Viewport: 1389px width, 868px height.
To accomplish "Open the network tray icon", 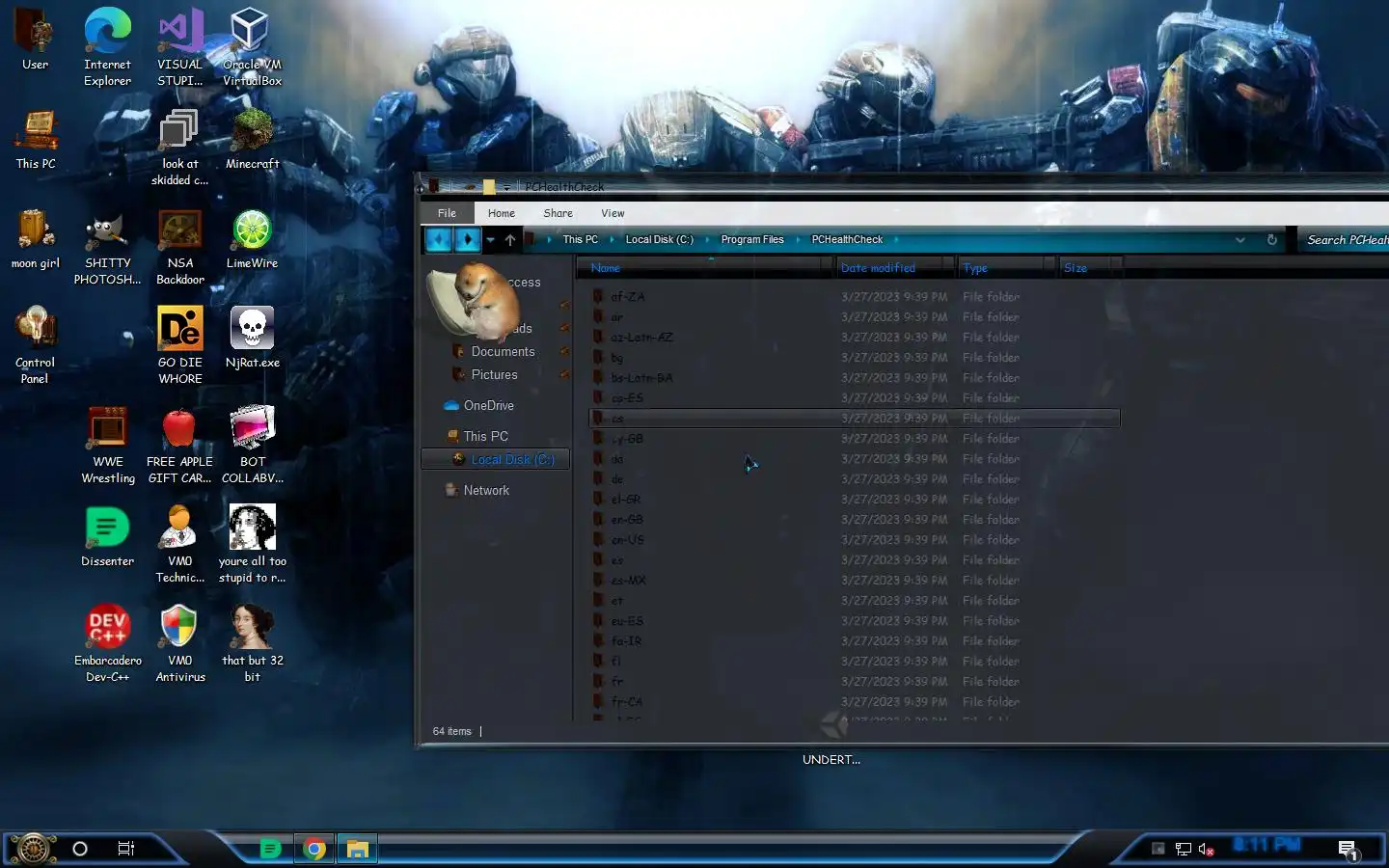I will (1183, 849).
